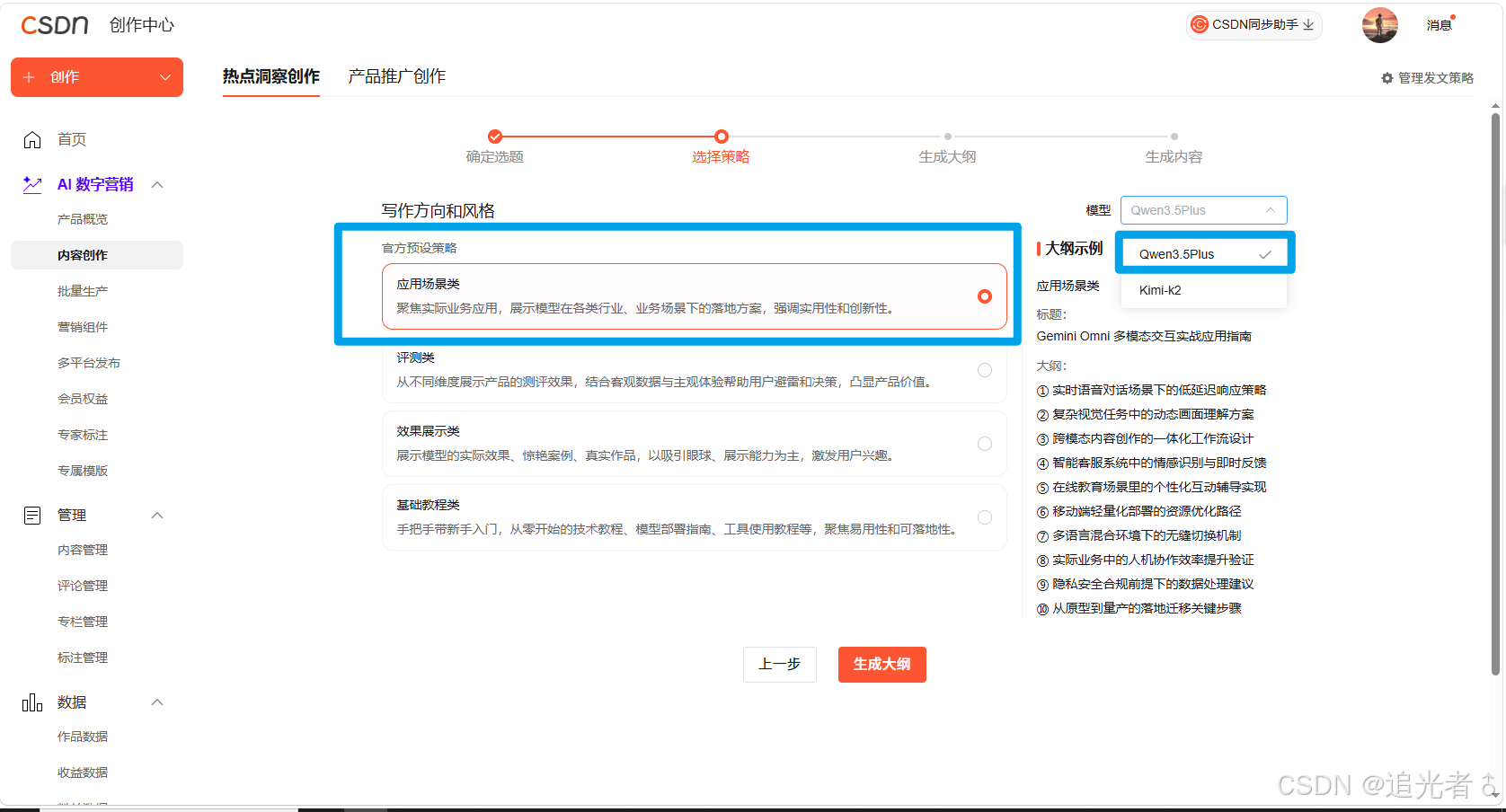Select the 效果展示类 radio button
The image size is (1506, 812).
click(x=985, y=444)
